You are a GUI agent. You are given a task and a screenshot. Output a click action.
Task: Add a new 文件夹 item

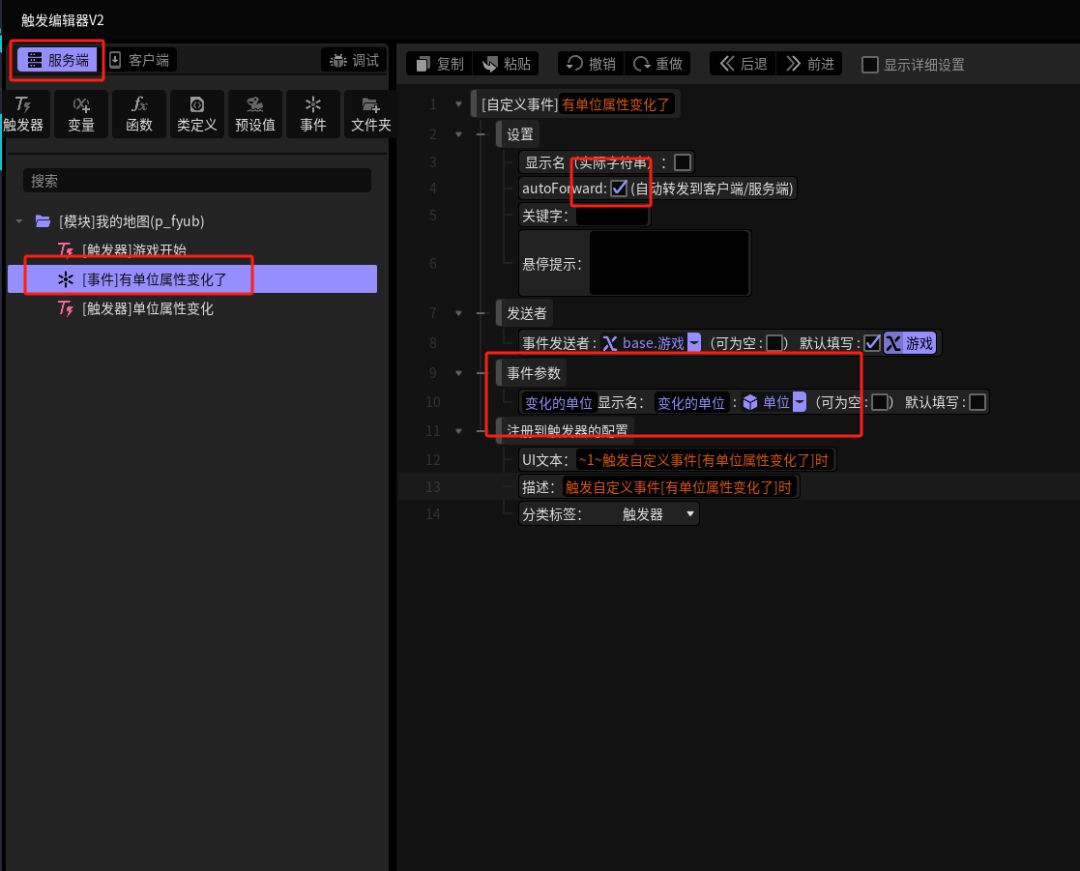(x=371, y=114)
